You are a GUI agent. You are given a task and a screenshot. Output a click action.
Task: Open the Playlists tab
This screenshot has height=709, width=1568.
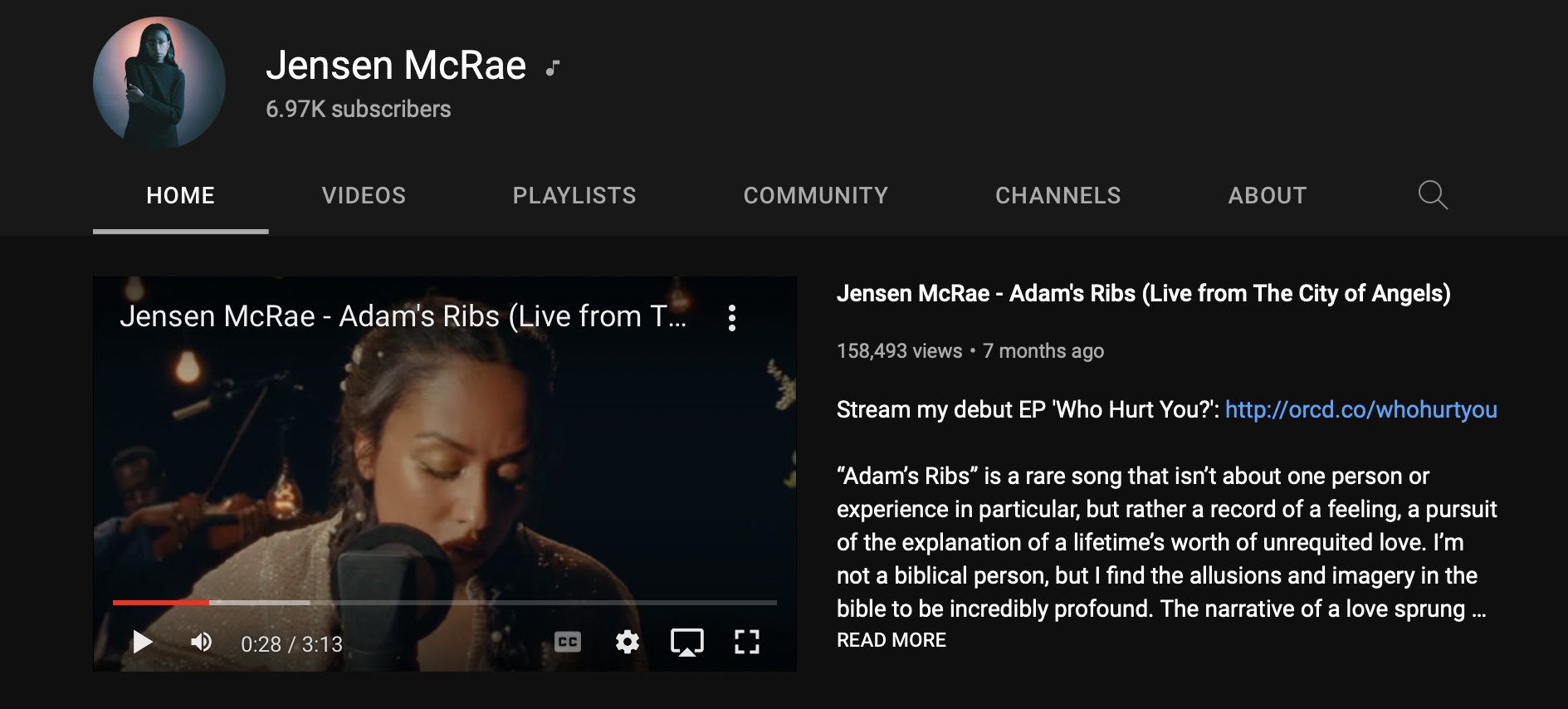574,195
